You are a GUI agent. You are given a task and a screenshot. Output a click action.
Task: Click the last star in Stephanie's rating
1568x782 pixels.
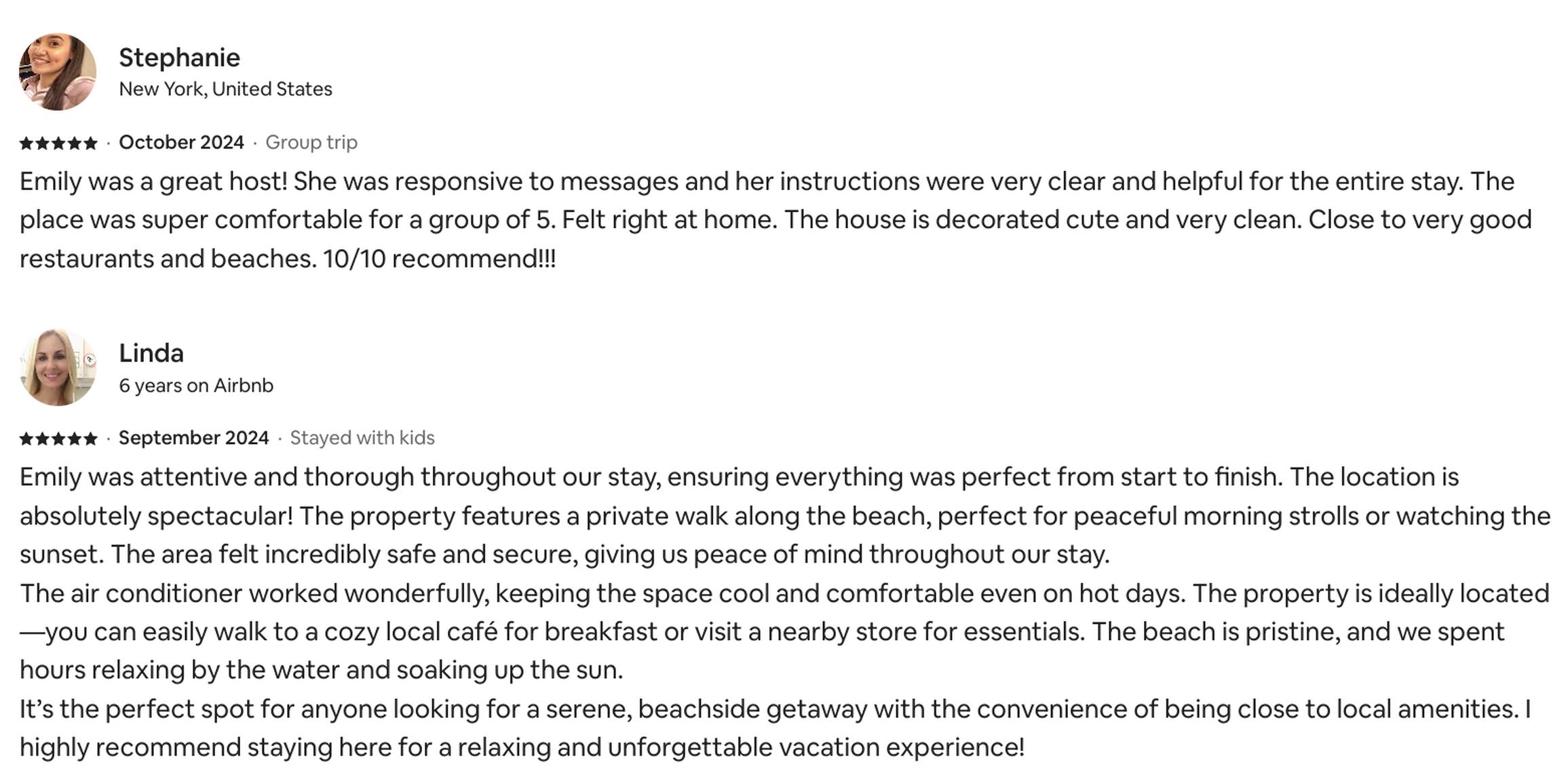pos(90,143)
